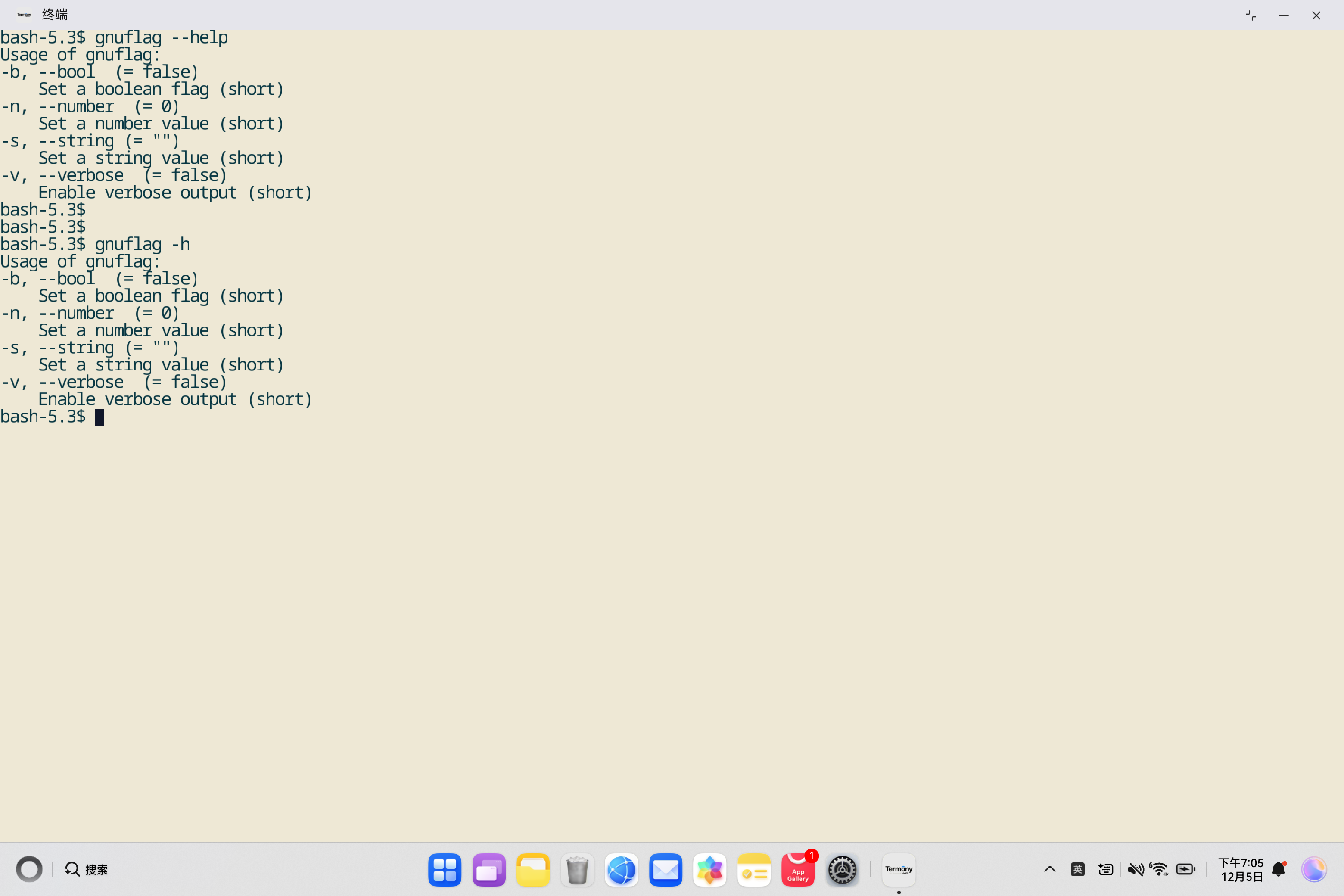The height and width of the screenshot is (896, 1344).
Task: Click the 搜索 search field in taskbar
Action: coord(87,869)
